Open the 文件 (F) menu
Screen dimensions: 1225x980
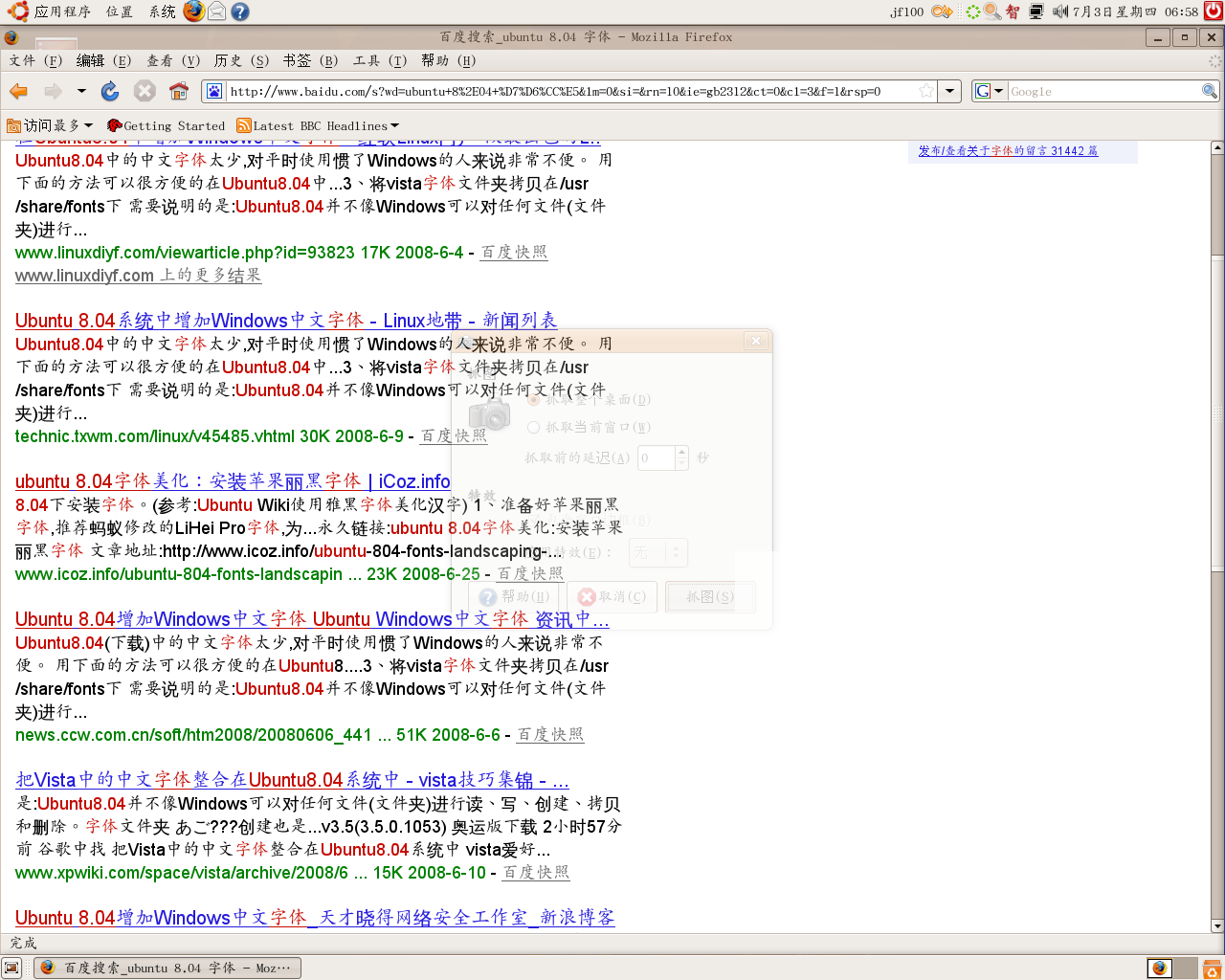click(35, 60)
